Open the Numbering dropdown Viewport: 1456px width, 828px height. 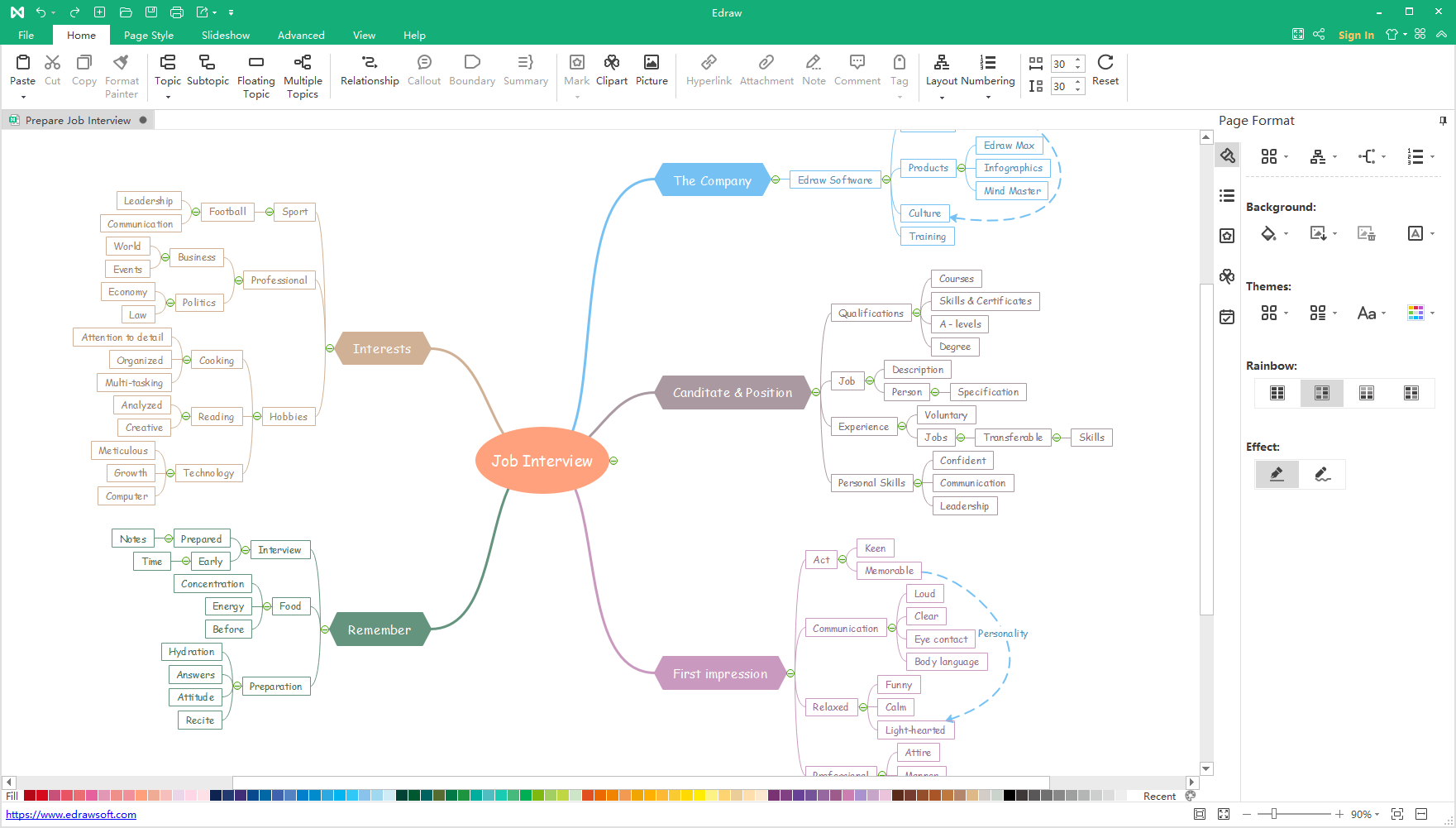(988, 98)
